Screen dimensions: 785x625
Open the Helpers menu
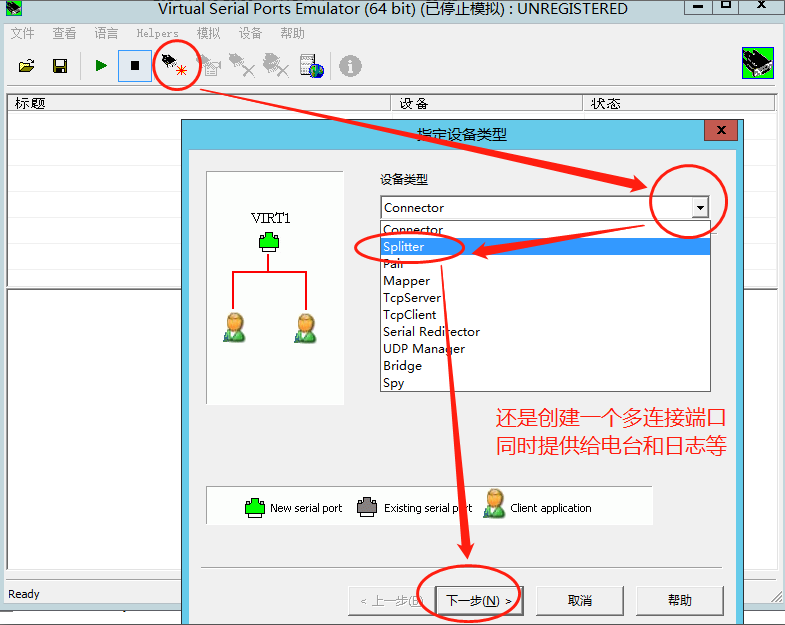[x=157, y=34]
